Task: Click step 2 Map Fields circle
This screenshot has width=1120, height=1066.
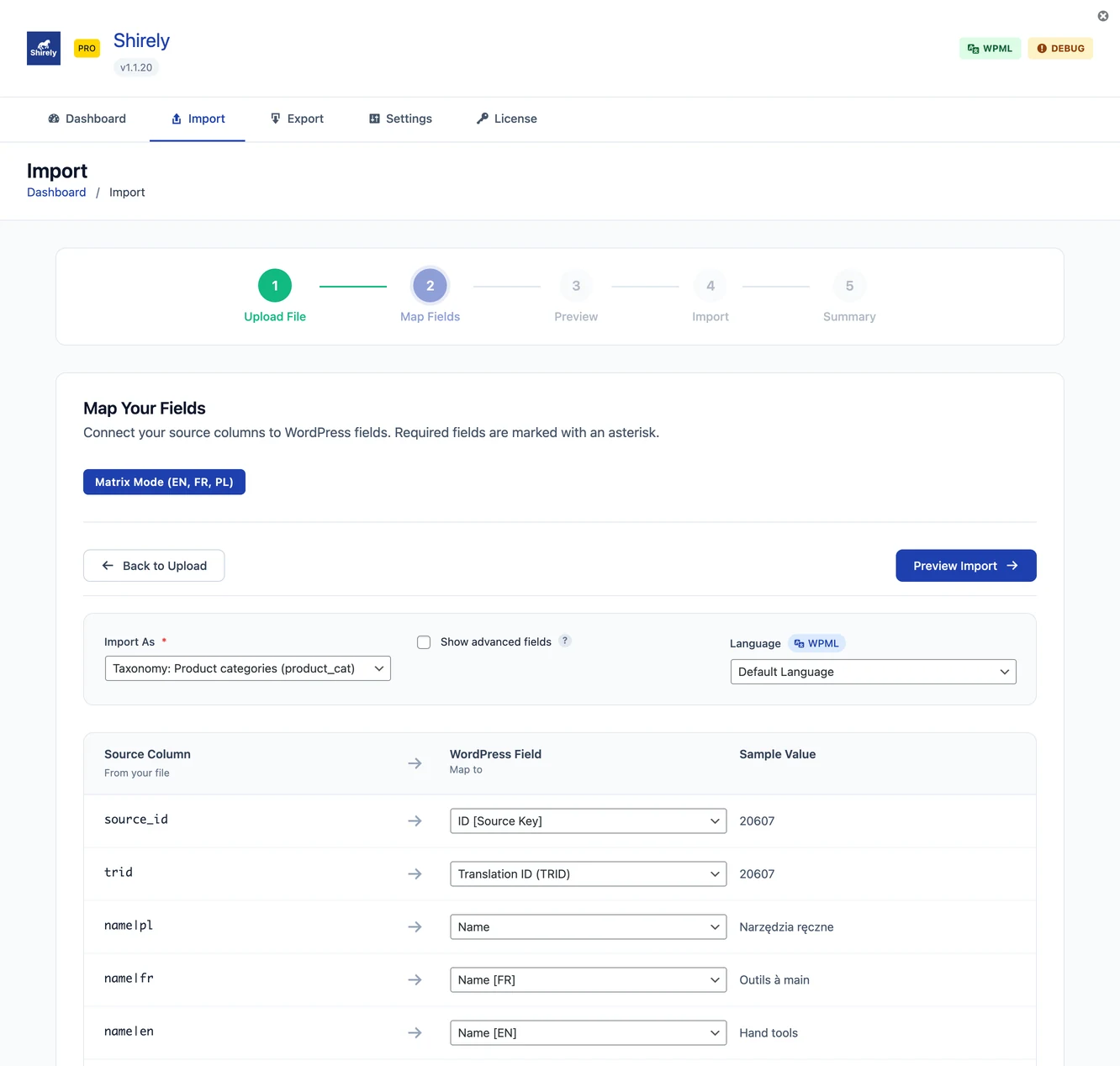Action: (x=431, y=286)
